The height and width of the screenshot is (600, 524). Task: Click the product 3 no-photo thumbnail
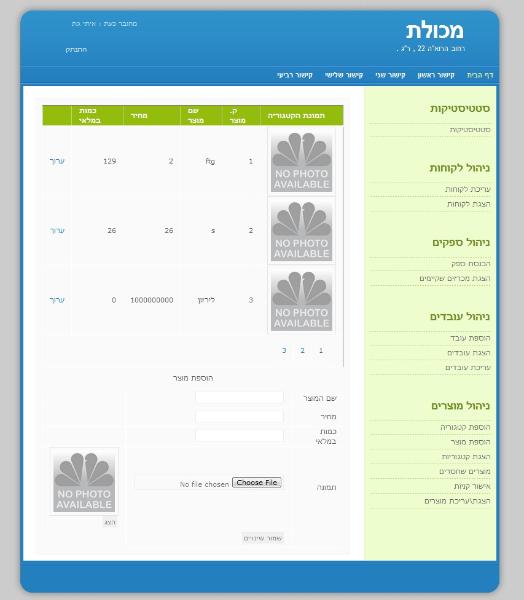[x=301, y=300]
